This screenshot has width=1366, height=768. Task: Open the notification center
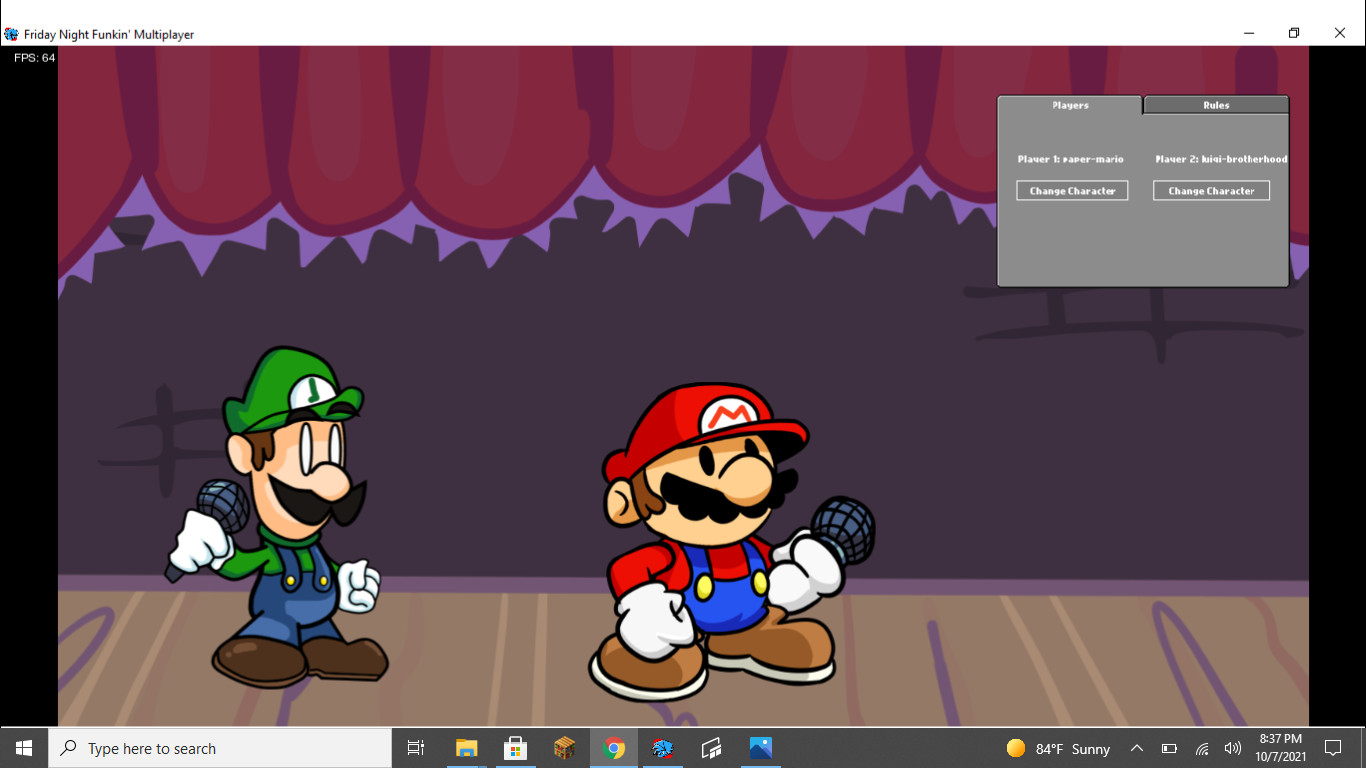click(1333, 748)
